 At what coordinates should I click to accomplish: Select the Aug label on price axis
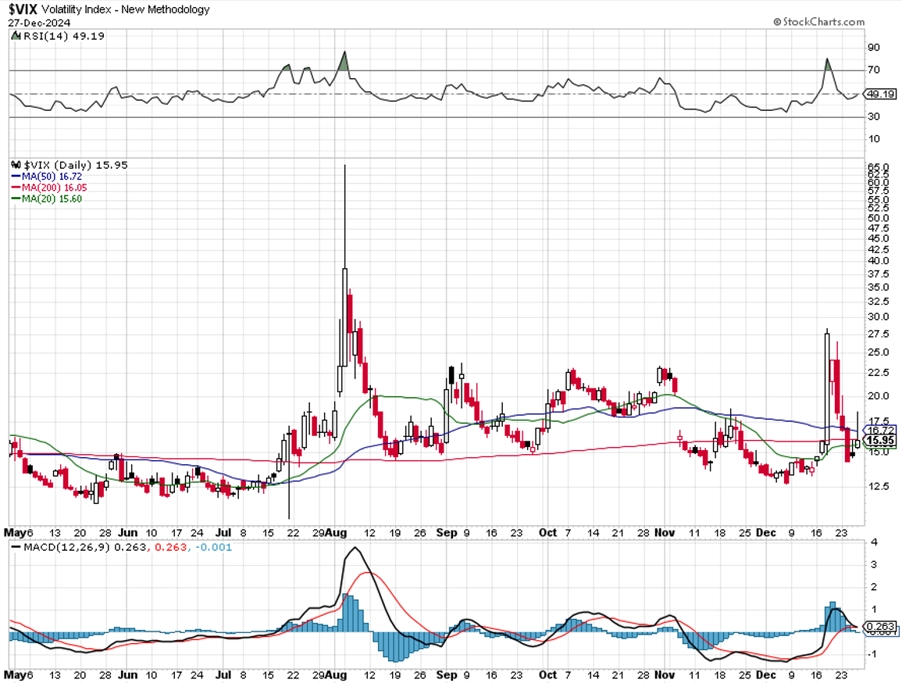point(336,533)
